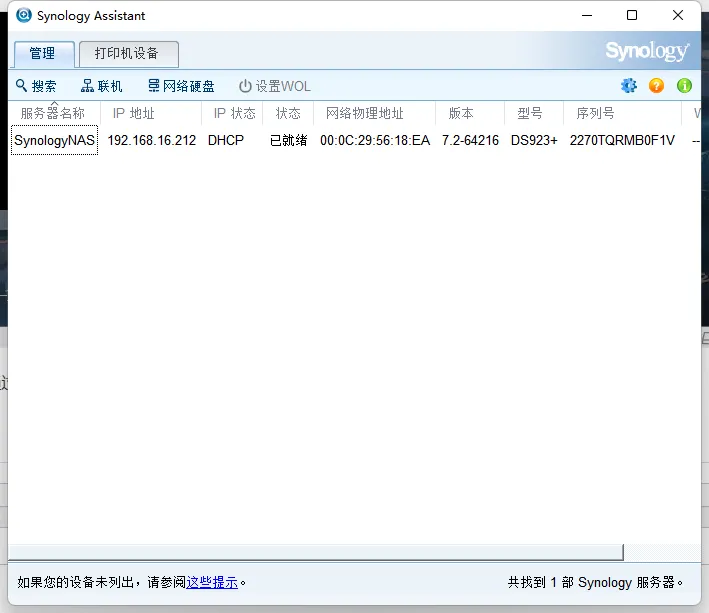709x613 pixels.
Task: Switch to the 管理 tab
Action: pos(44,54)
